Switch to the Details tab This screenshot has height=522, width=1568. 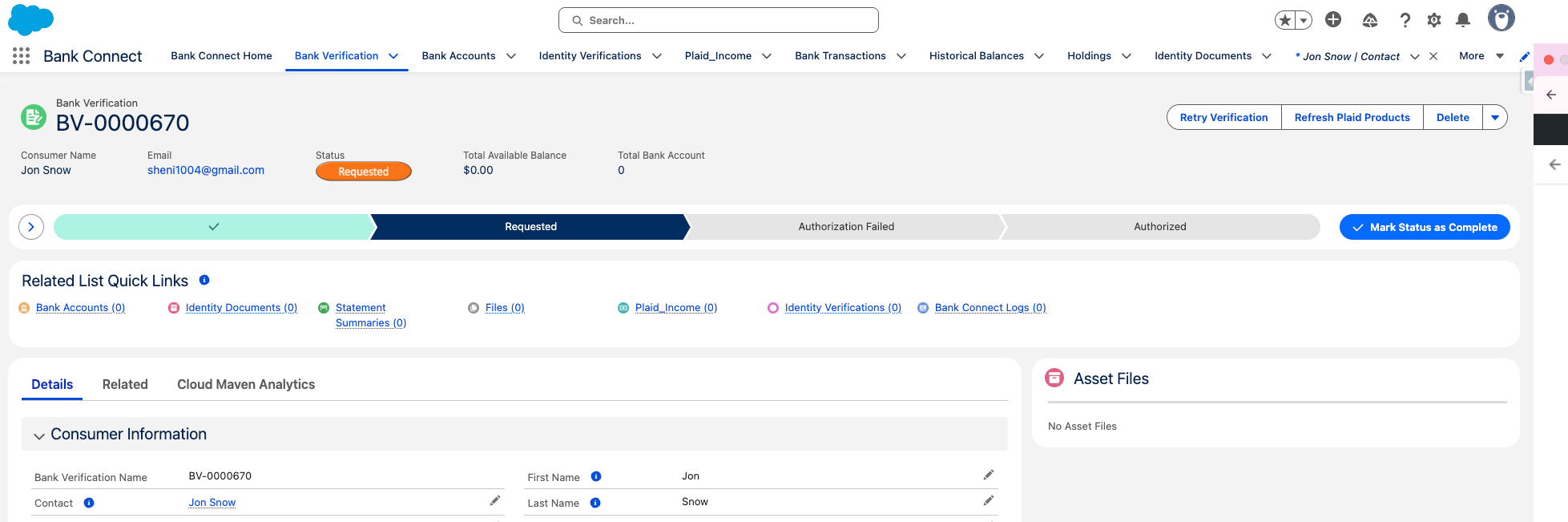(x=52, y=385)
